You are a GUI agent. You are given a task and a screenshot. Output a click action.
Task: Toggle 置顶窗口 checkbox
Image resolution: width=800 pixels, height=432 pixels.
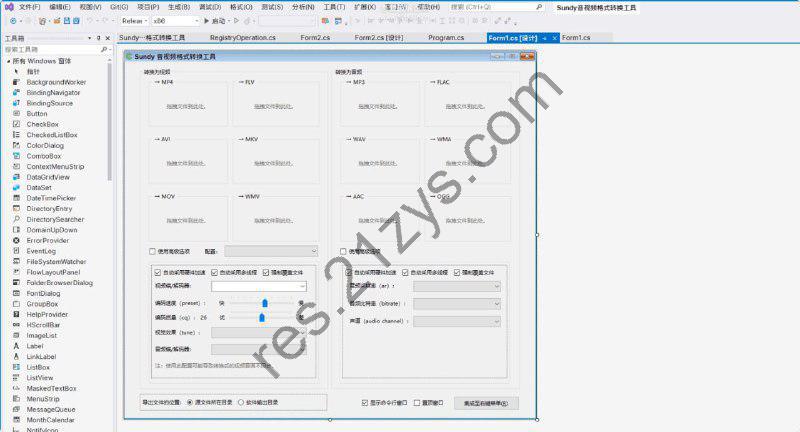pos(417,403)
